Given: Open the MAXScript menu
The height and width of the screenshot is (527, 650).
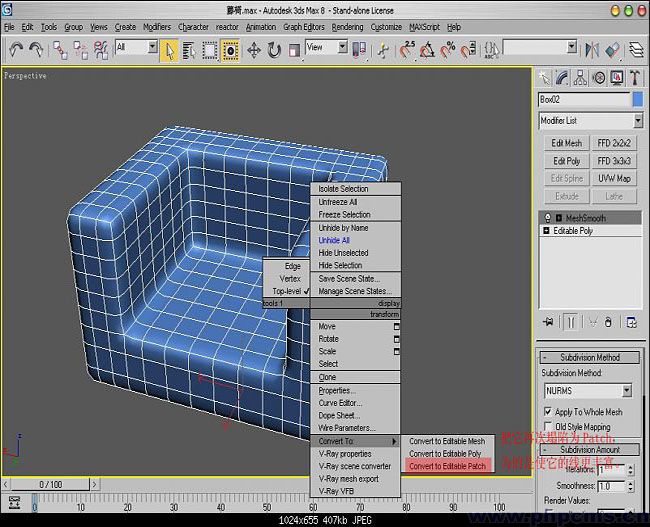Looking at the screenshot, I should click(424, 27).
